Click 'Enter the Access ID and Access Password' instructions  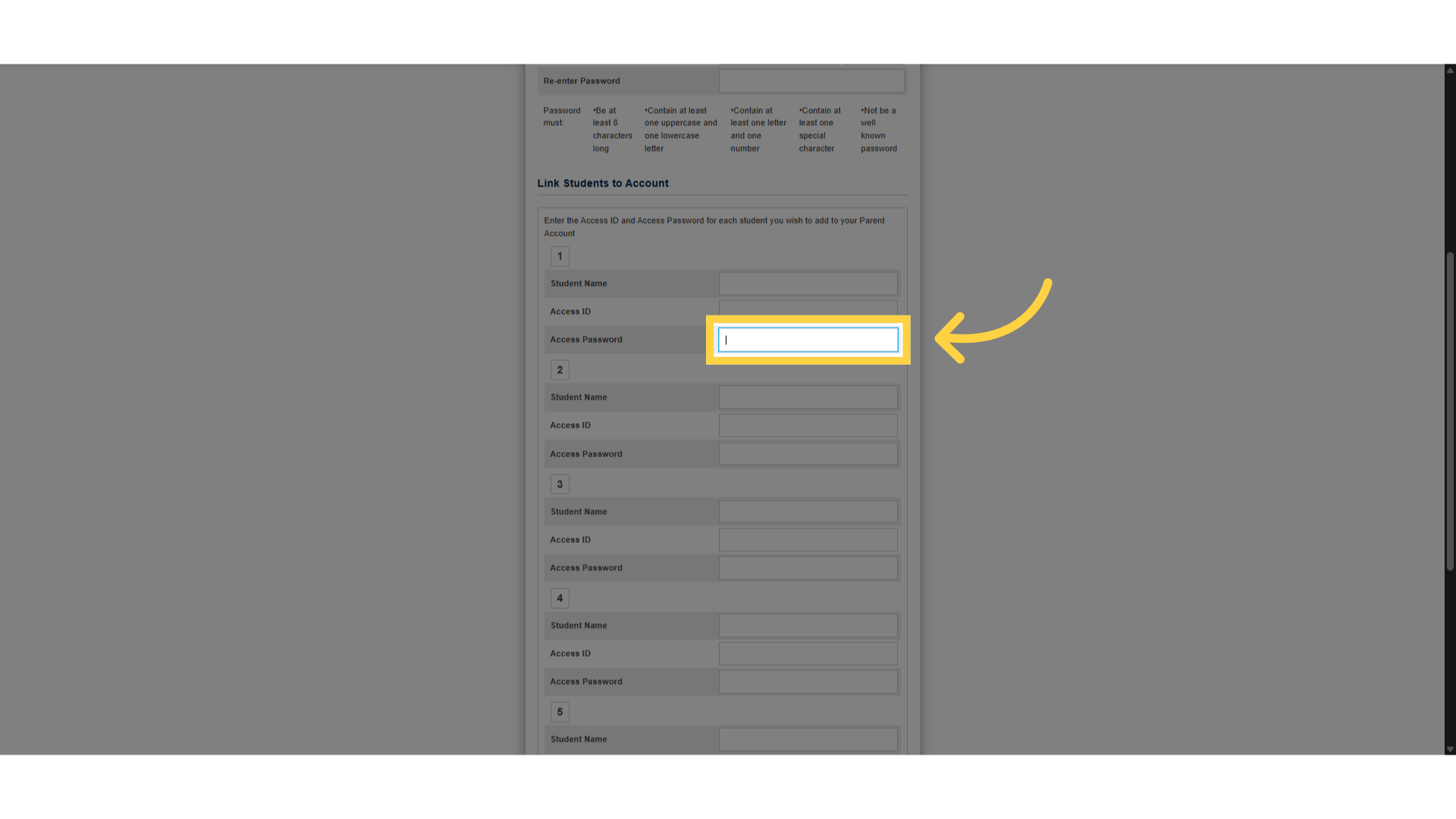714,227
